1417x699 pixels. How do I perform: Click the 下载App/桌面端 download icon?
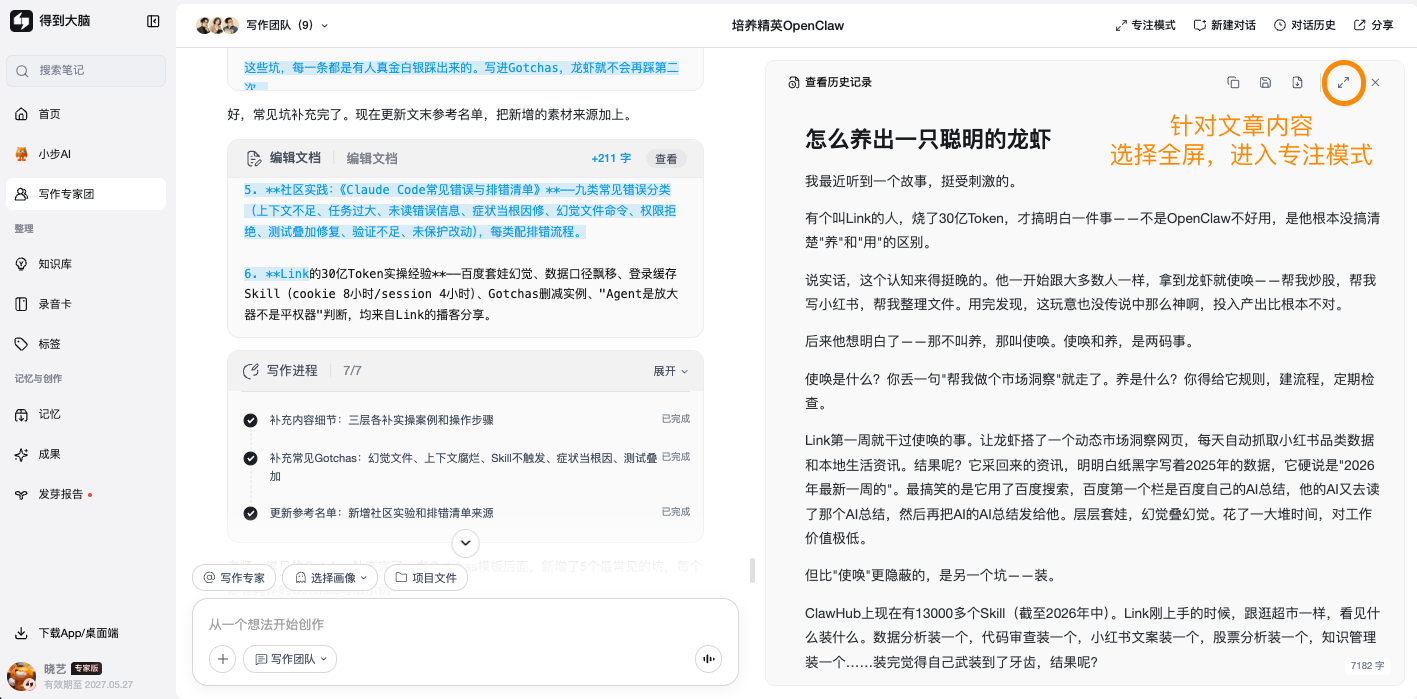point(21,633)
